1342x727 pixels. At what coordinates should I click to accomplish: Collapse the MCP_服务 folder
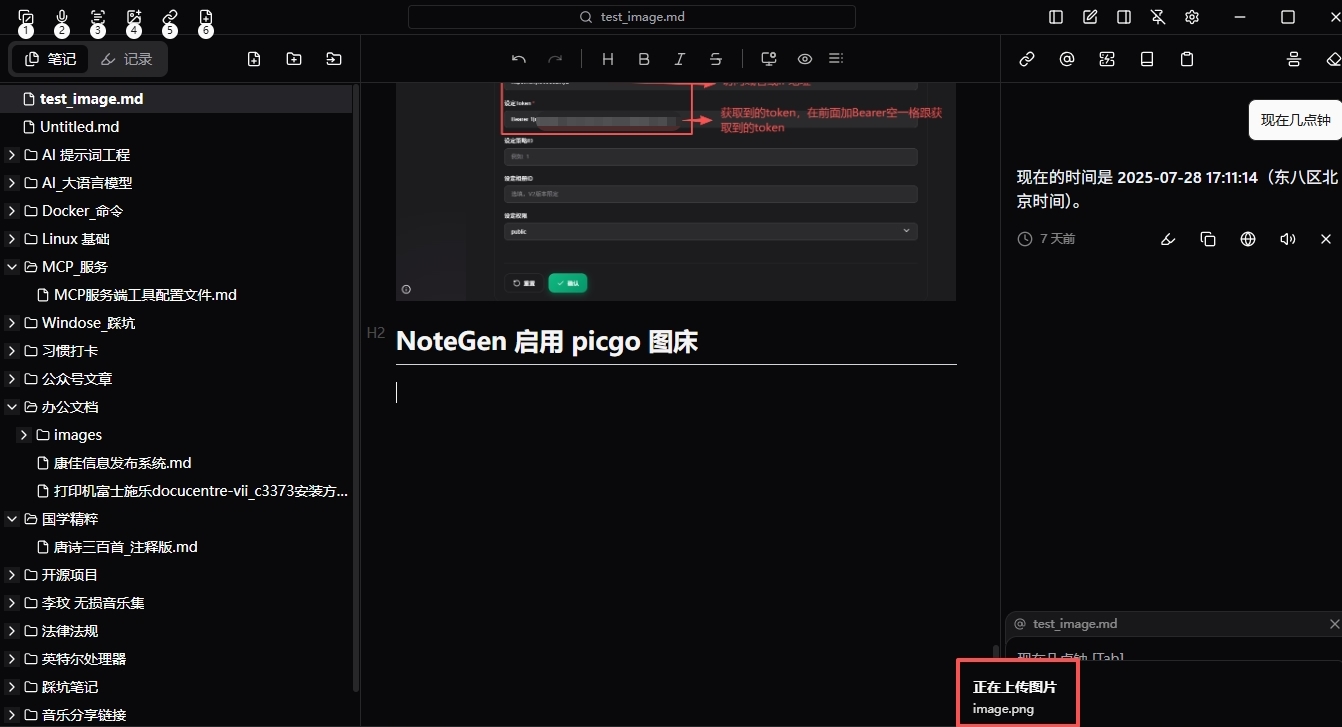pyautogui.click(x=11, y=267)
